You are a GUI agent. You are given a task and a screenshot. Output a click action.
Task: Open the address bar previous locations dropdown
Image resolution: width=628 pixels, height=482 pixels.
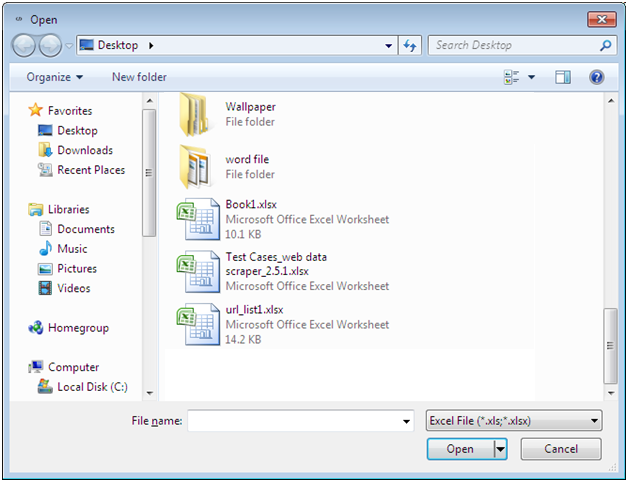[388, 46]
